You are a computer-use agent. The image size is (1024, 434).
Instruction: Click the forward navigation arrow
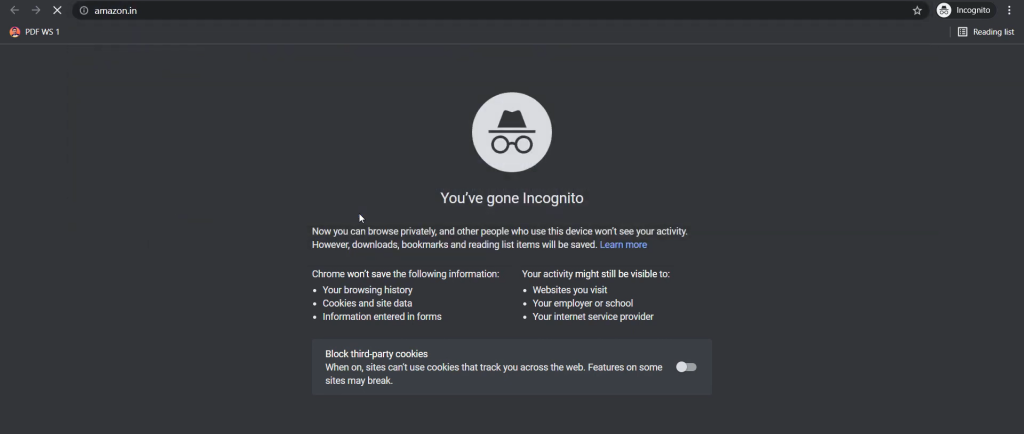tap(36, 10)
